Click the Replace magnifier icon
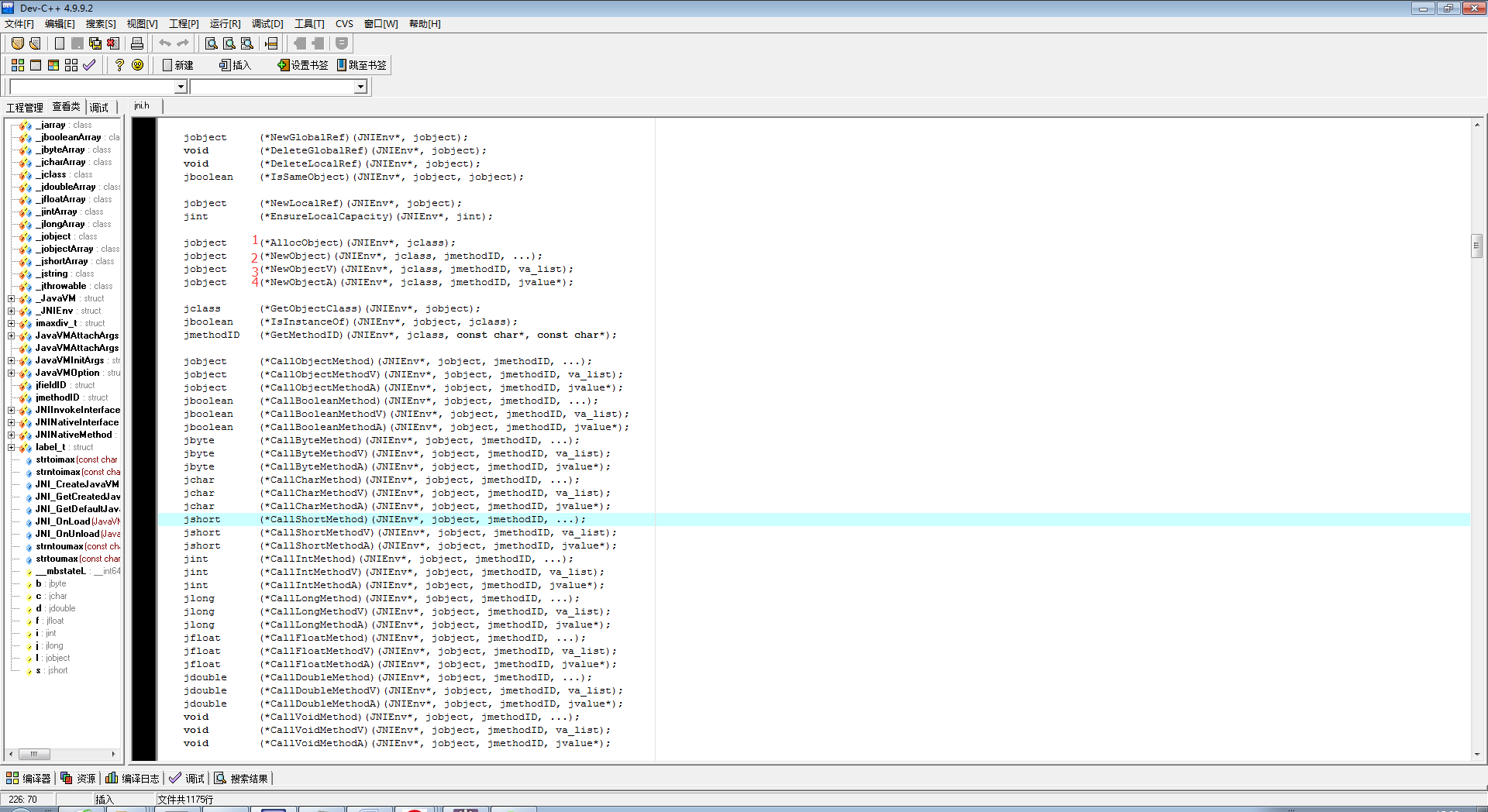1488x812 pixels. pyautogui.click(x=229, y=43)
